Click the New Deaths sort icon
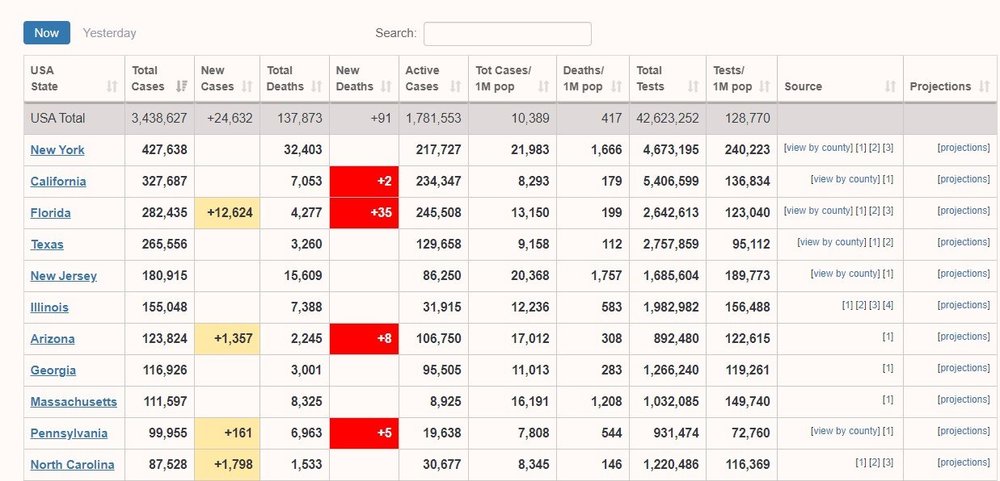The width and height of the screenshot is (1000, 481). (387, 87)
